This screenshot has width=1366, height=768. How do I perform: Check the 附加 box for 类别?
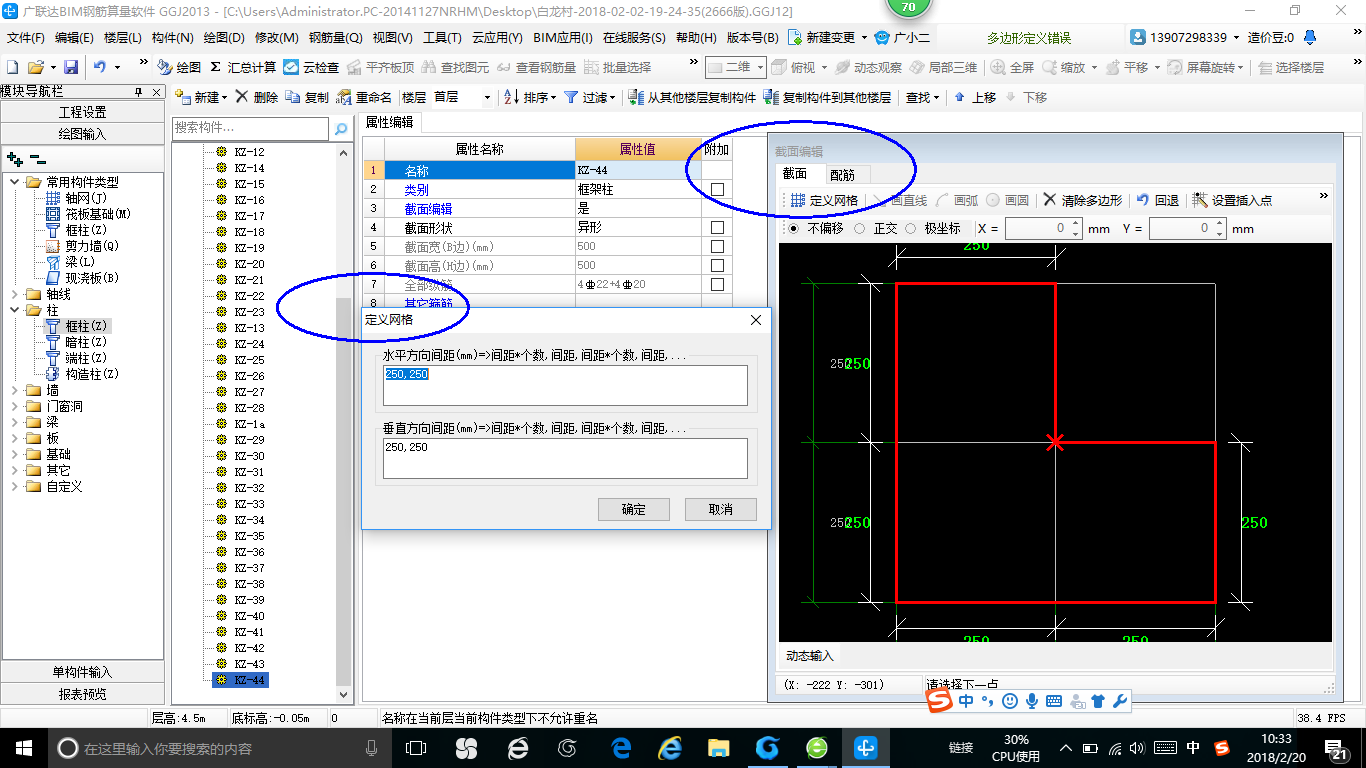point(717,189)
